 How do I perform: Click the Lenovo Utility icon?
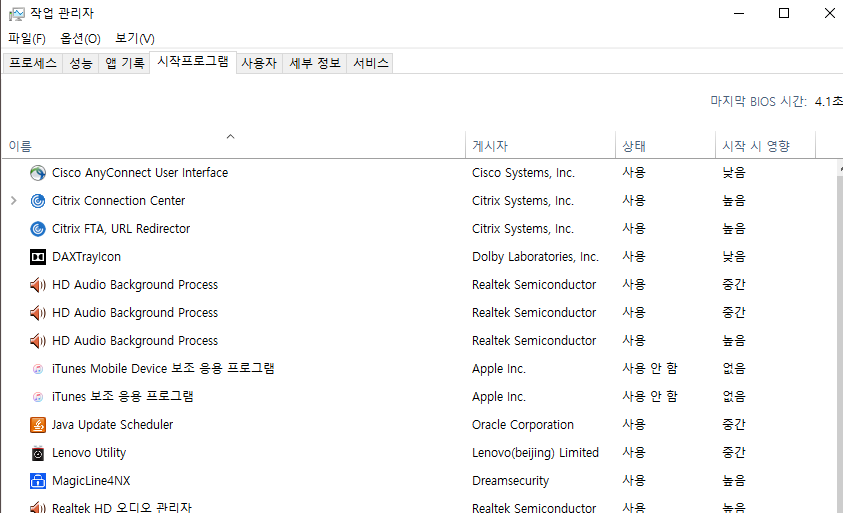38,453
